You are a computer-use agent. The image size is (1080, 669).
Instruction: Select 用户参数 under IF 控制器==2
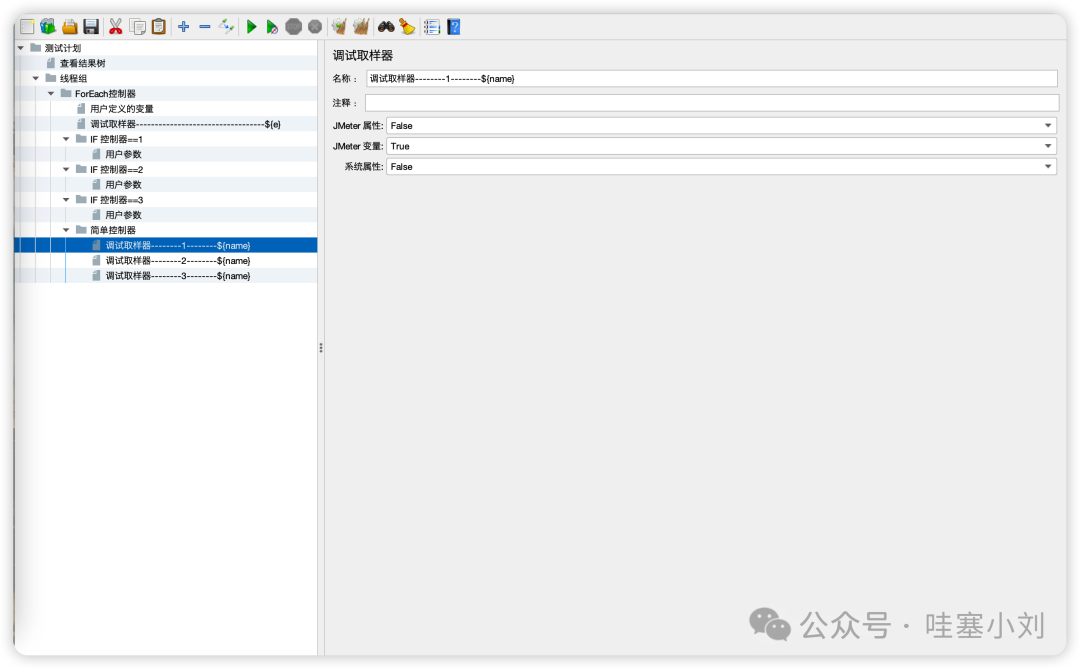pos(123,185)
